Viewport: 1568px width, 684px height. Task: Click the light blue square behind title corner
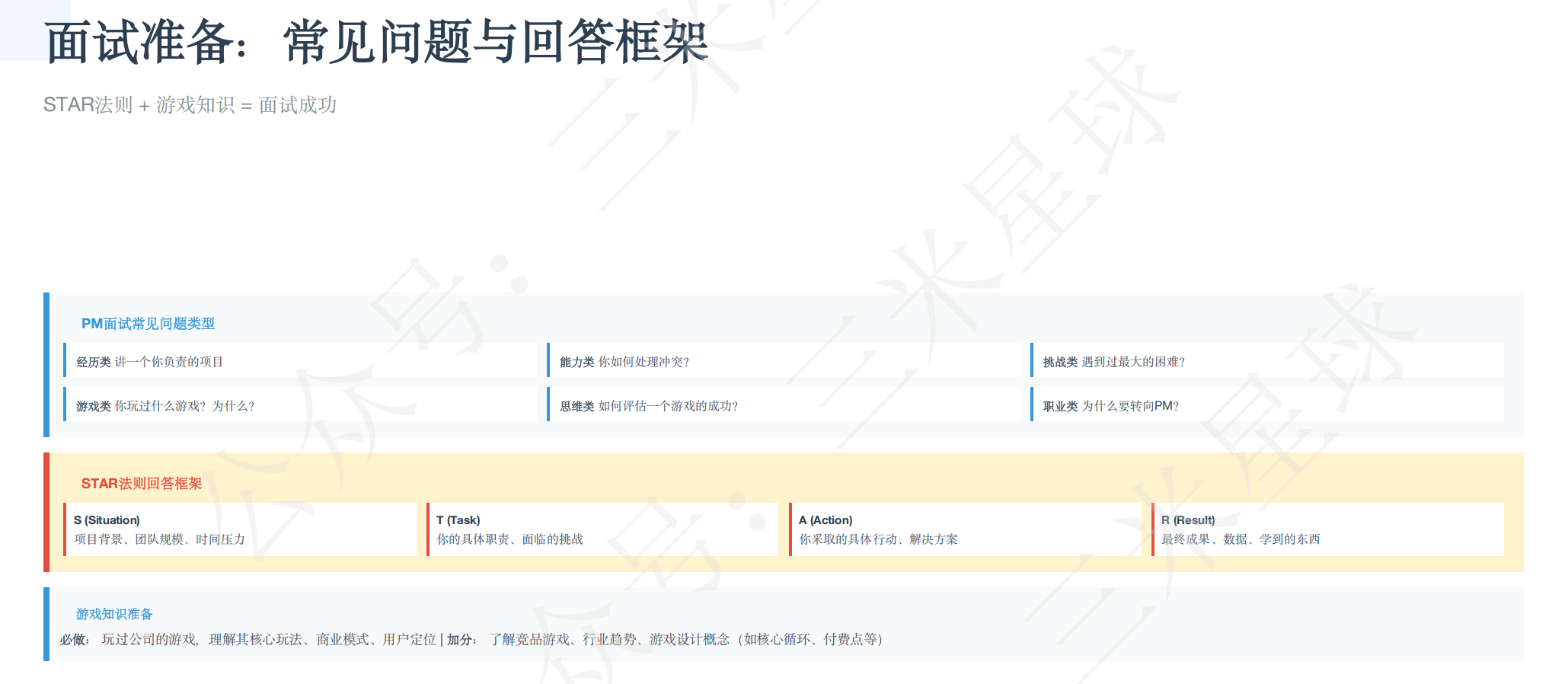[x=23, y=30]
